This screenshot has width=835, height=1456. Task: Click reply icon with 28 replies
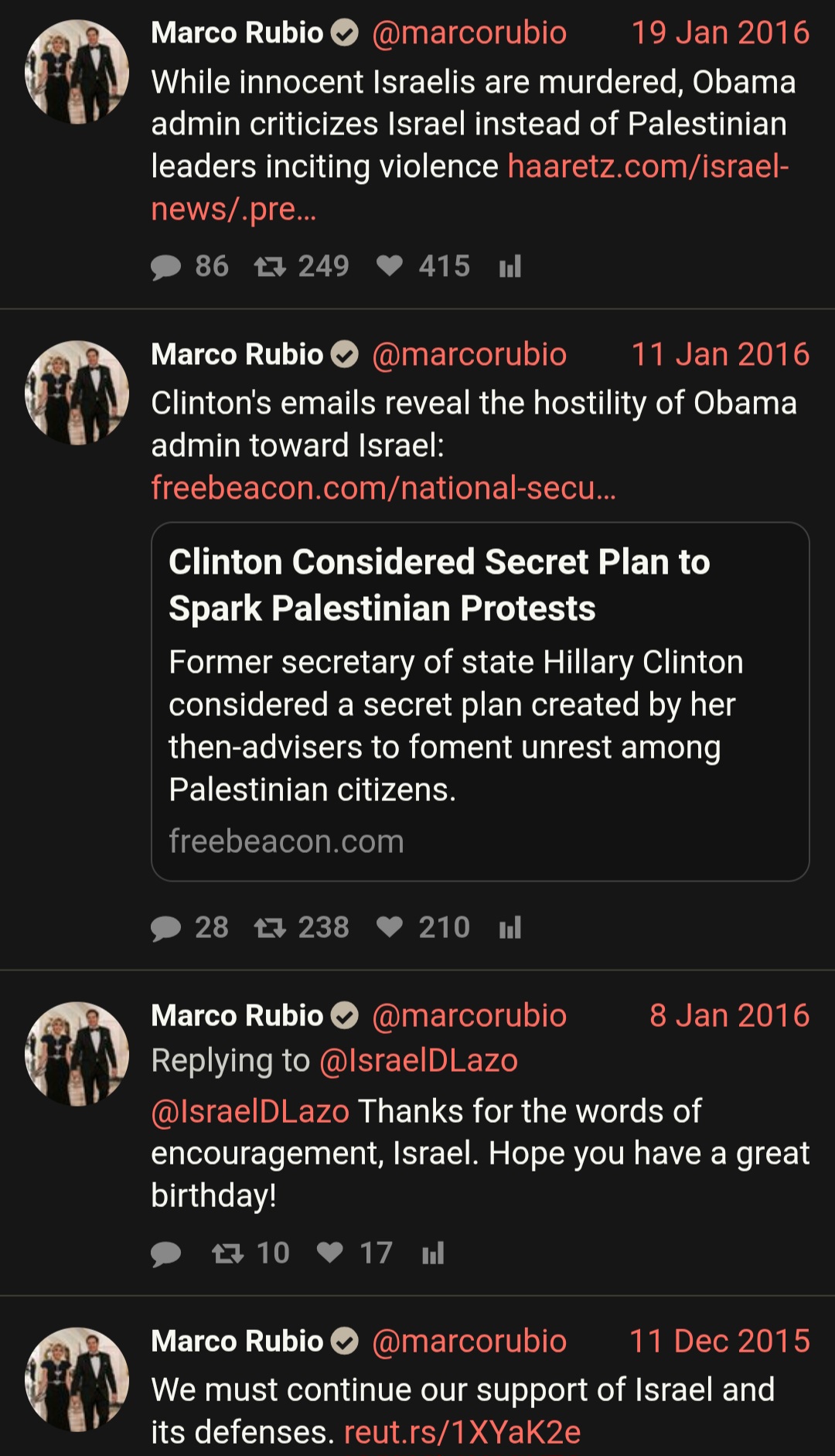165,928
